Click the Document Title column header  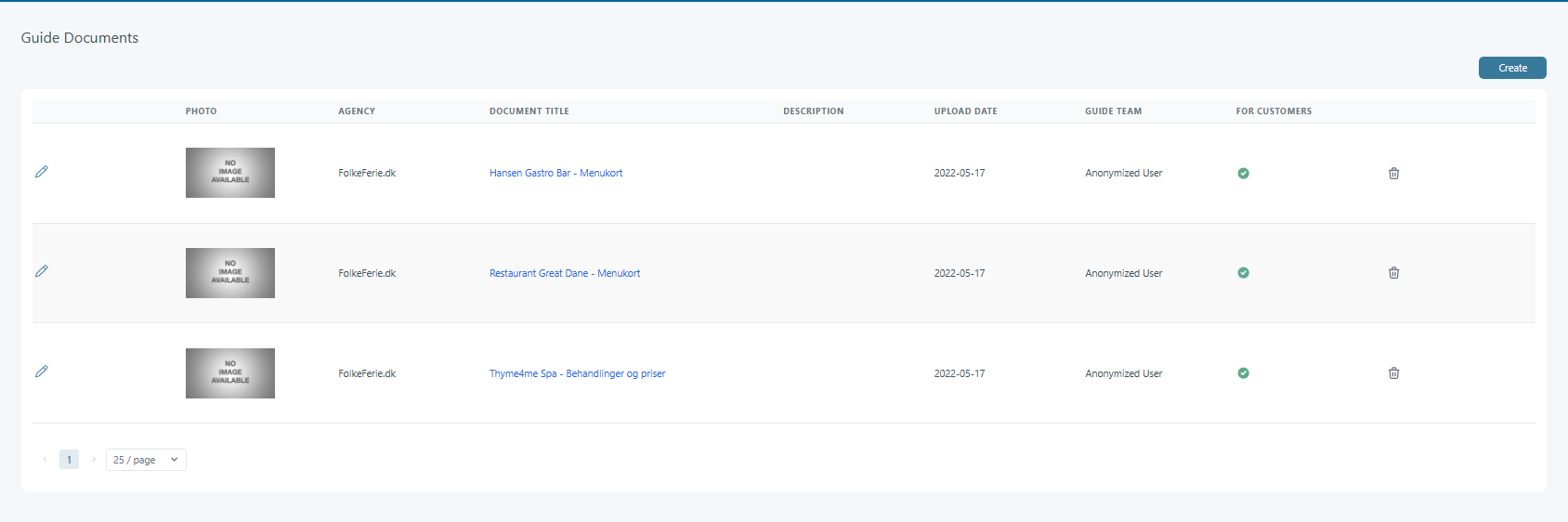tap(529, 111)
